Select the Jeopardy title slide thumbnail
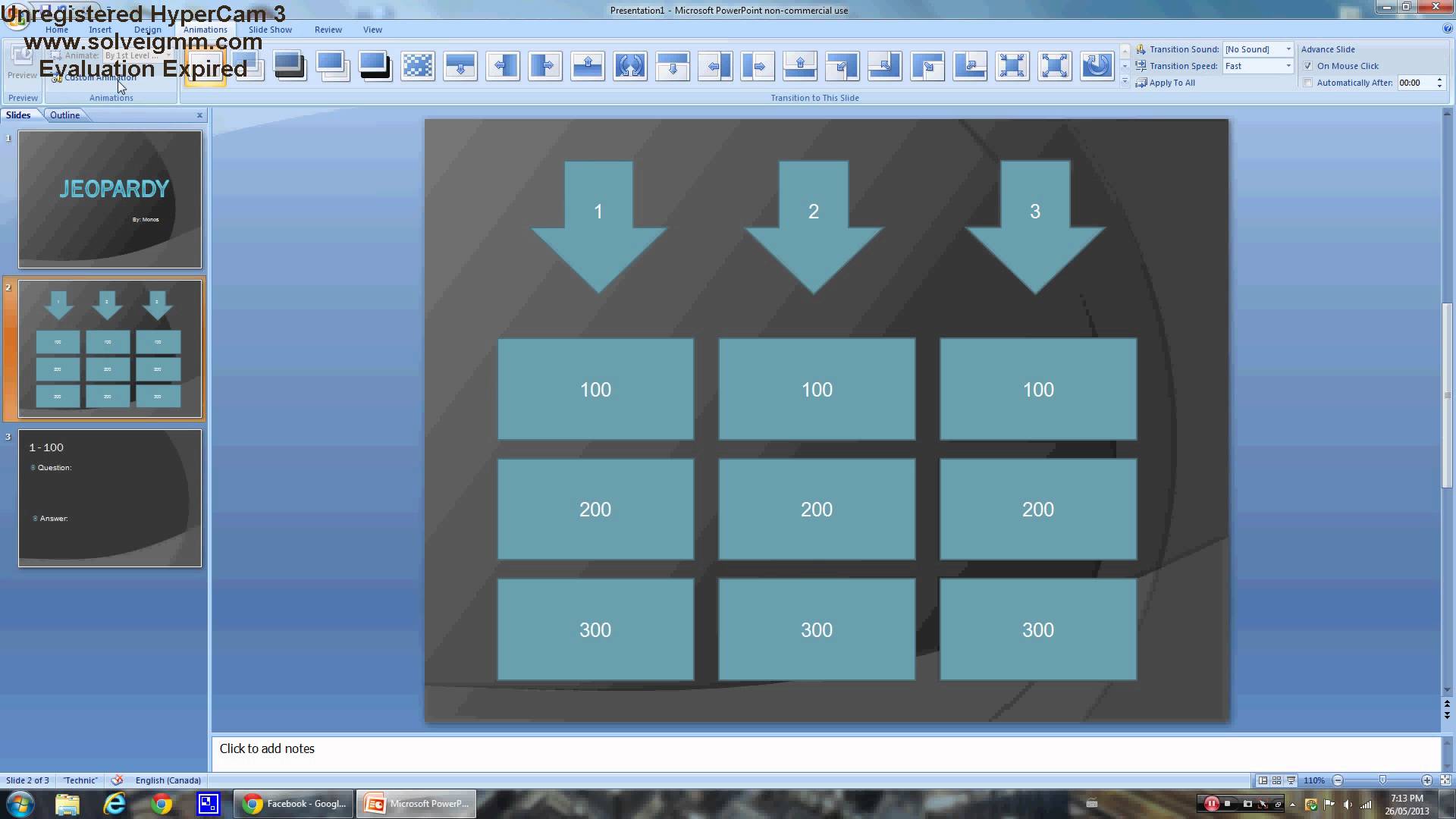This screenshot has height=819, width=1456. 110,199
